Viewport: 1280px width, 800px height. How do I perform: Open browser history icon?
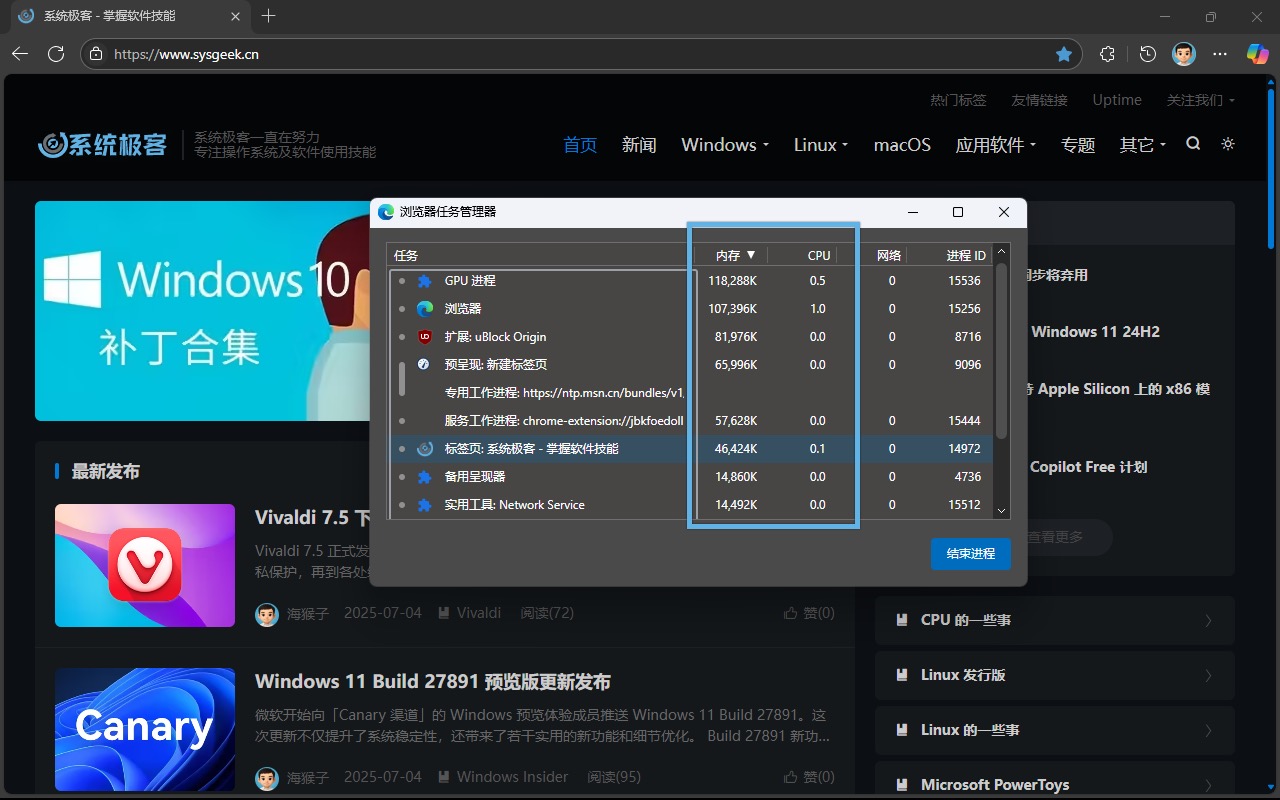(x=1148, y=54)
